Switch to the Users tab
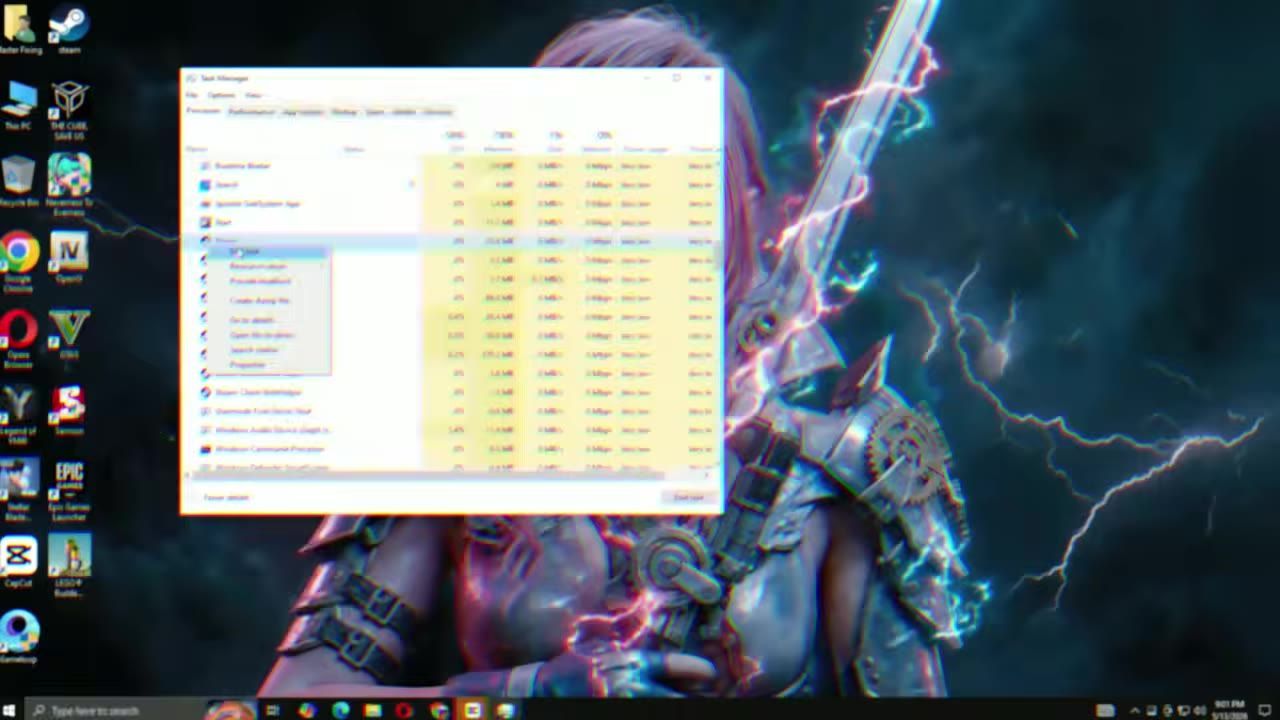The height and width of the screenshot is (720, 1280). (x=374, y=111)
